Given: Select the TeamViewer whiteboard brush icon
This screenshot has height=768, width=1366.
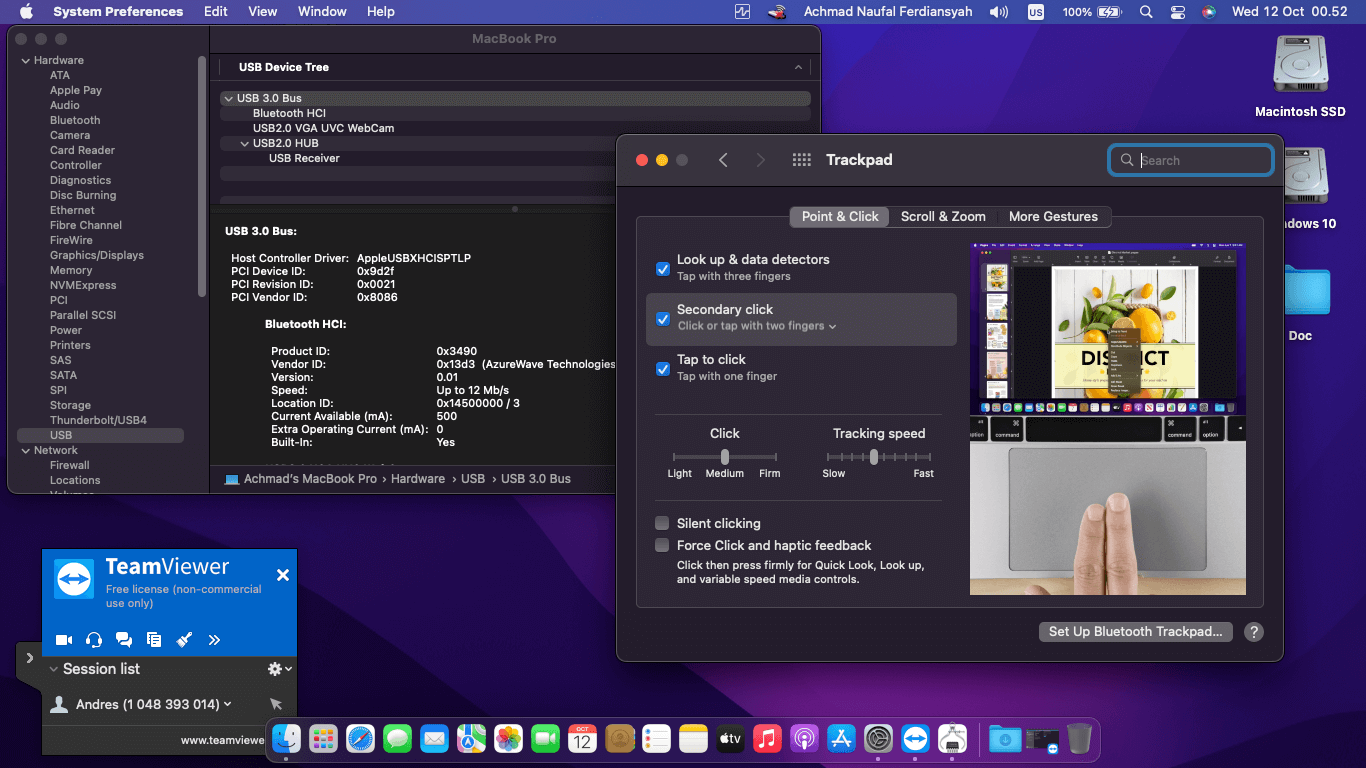Looking at the screenshot, I should coord(184,640).
